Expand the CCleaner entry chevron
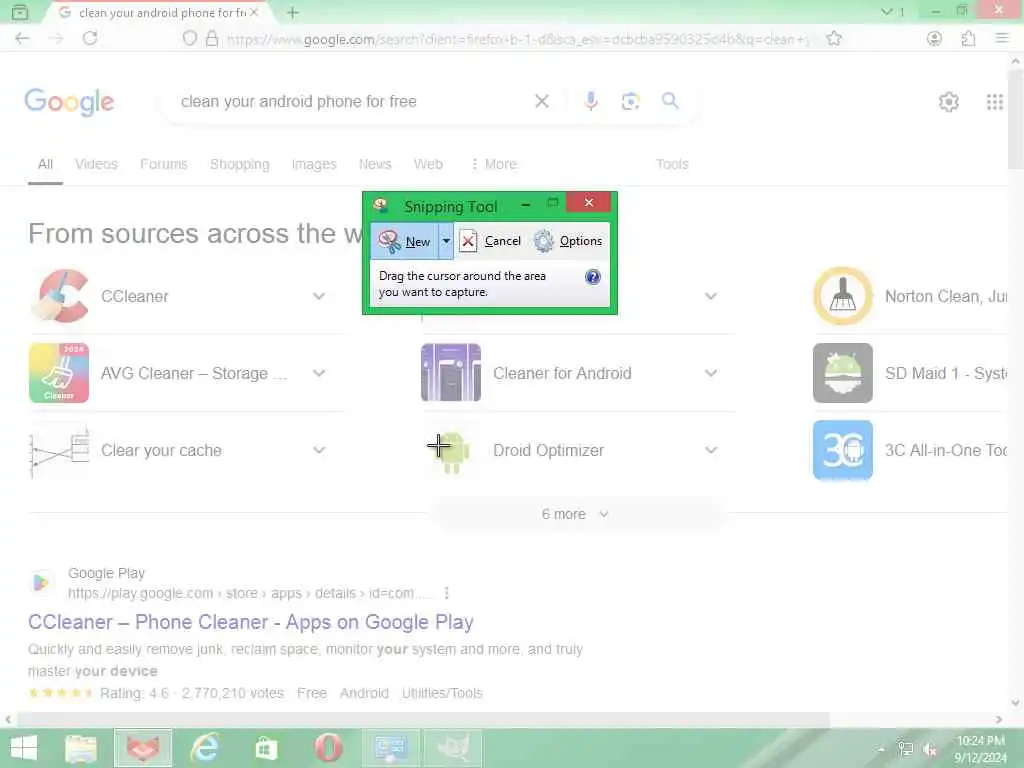This screenshot has width=1024, height=768. 319,296
